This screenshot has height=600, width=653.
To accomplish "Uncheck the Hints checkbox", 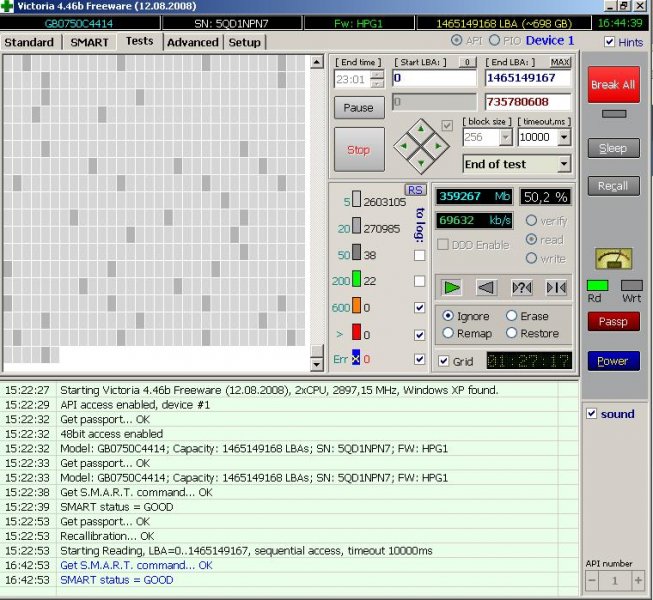I will coord(610,42).
